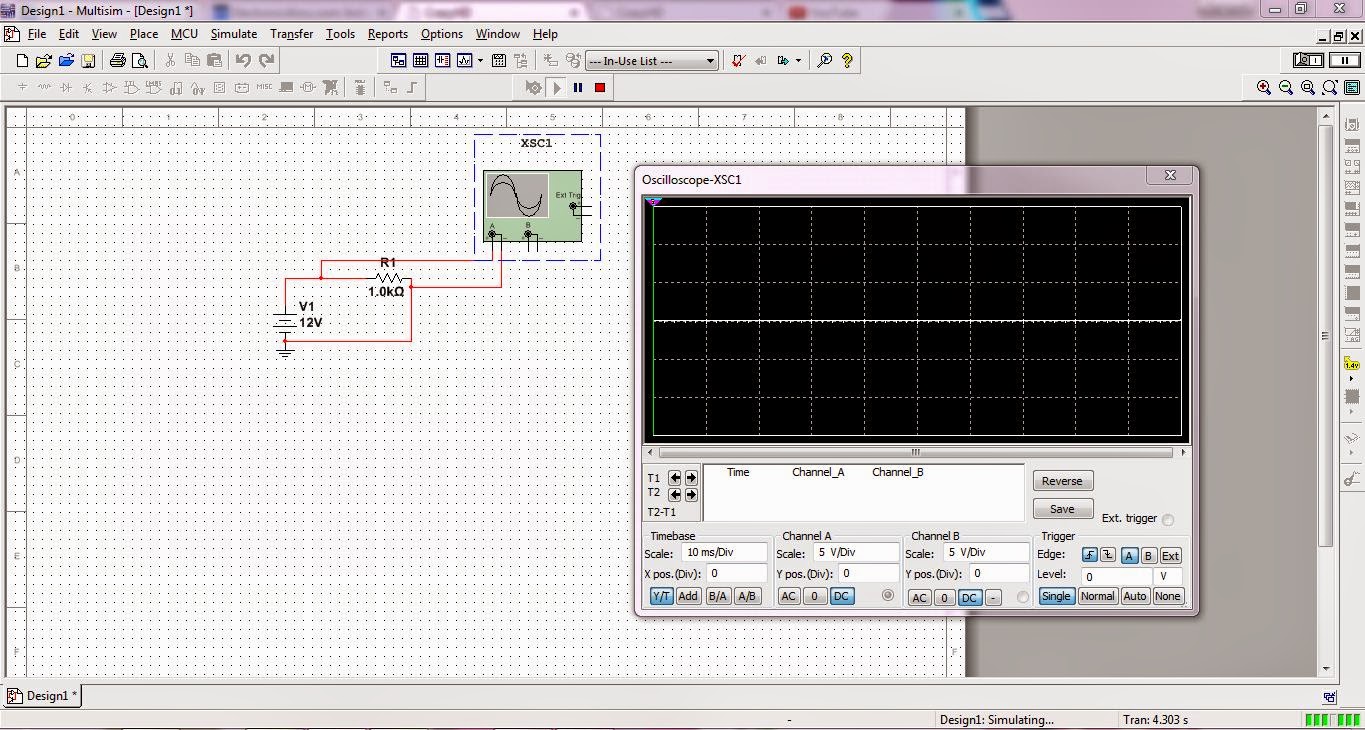Select the Design1 tab at the bottom
The image size is (1365, 730).
pyautogui.click(x=42, y=695)
